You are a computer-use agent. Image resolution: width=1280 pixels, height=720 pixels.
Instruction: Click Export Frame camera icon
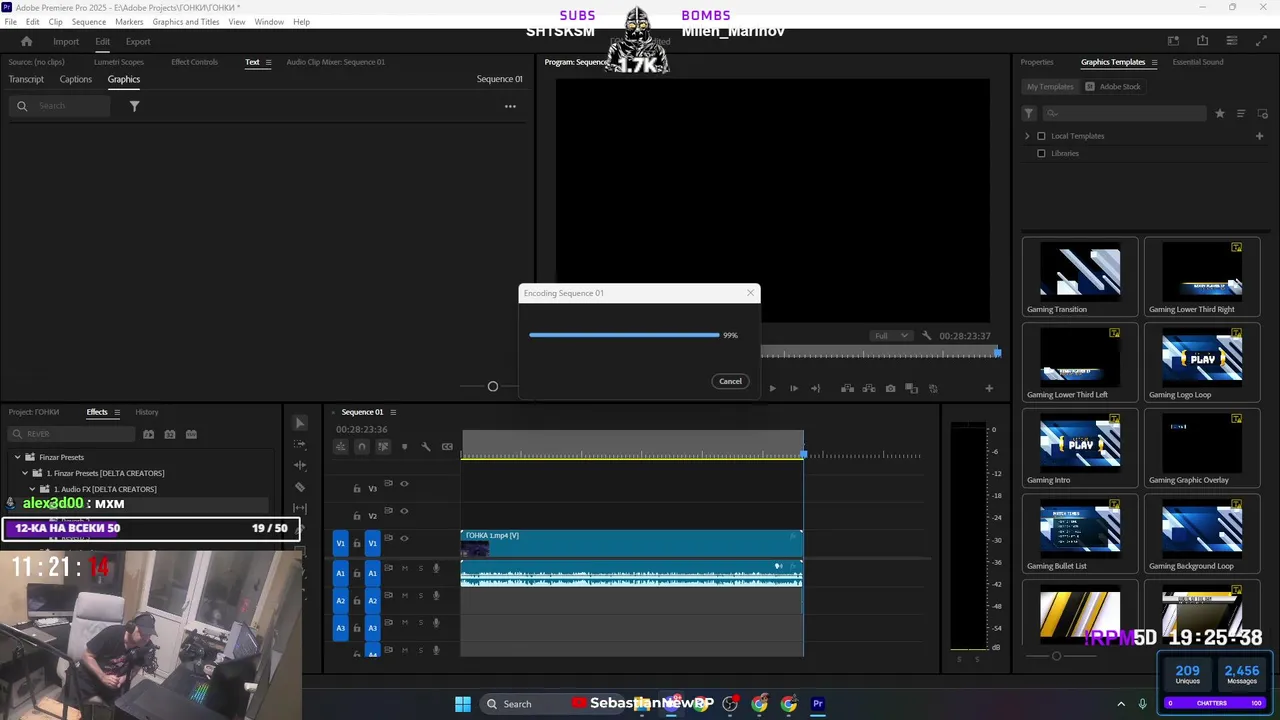click(890, 388)
